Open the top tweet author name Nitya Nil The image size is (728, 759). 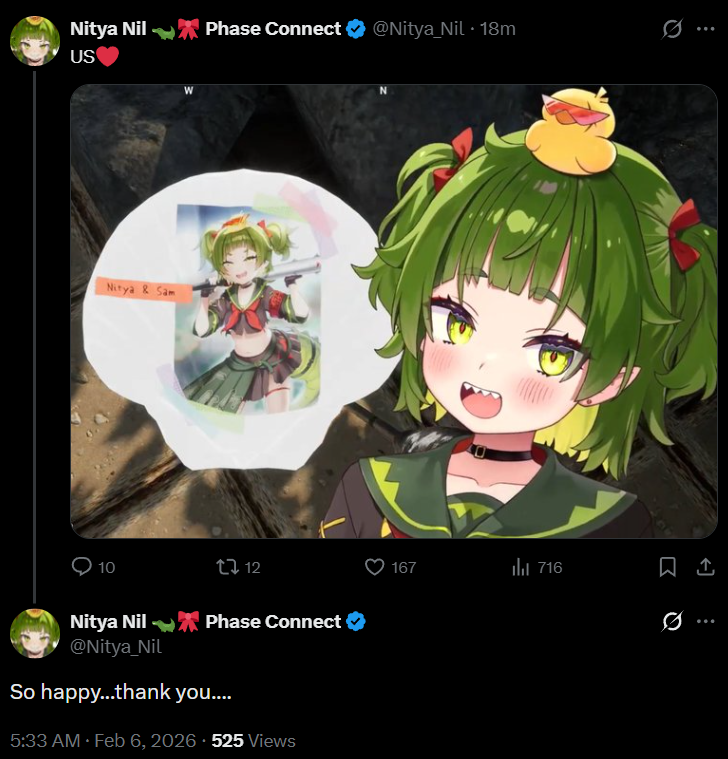(x=108, y=29)
